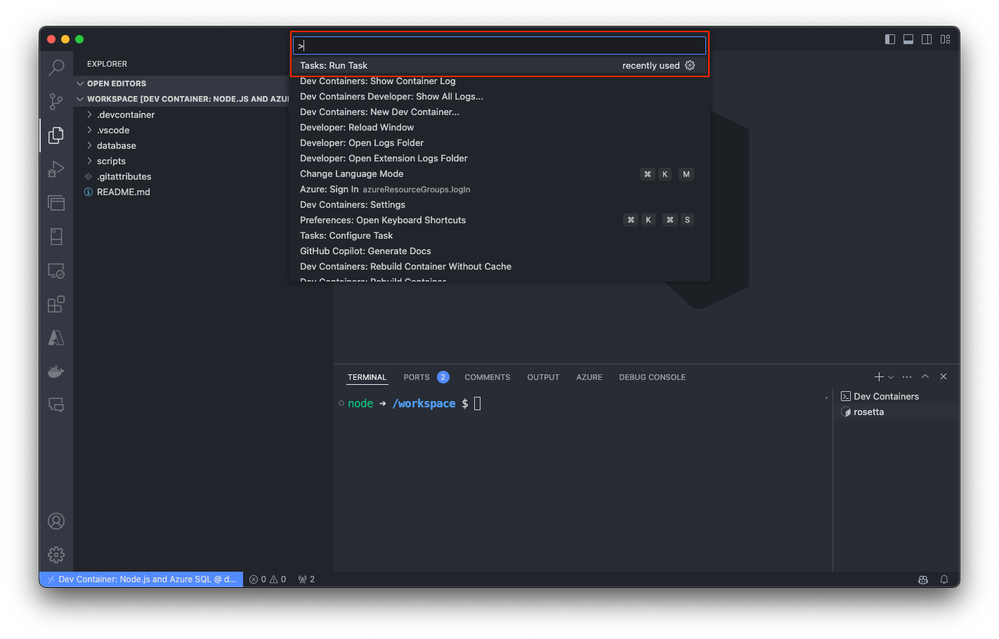Switch to the Ports tab
This screenshot has width=999, height=639.
pyautogui.click(x=416, y=377)
